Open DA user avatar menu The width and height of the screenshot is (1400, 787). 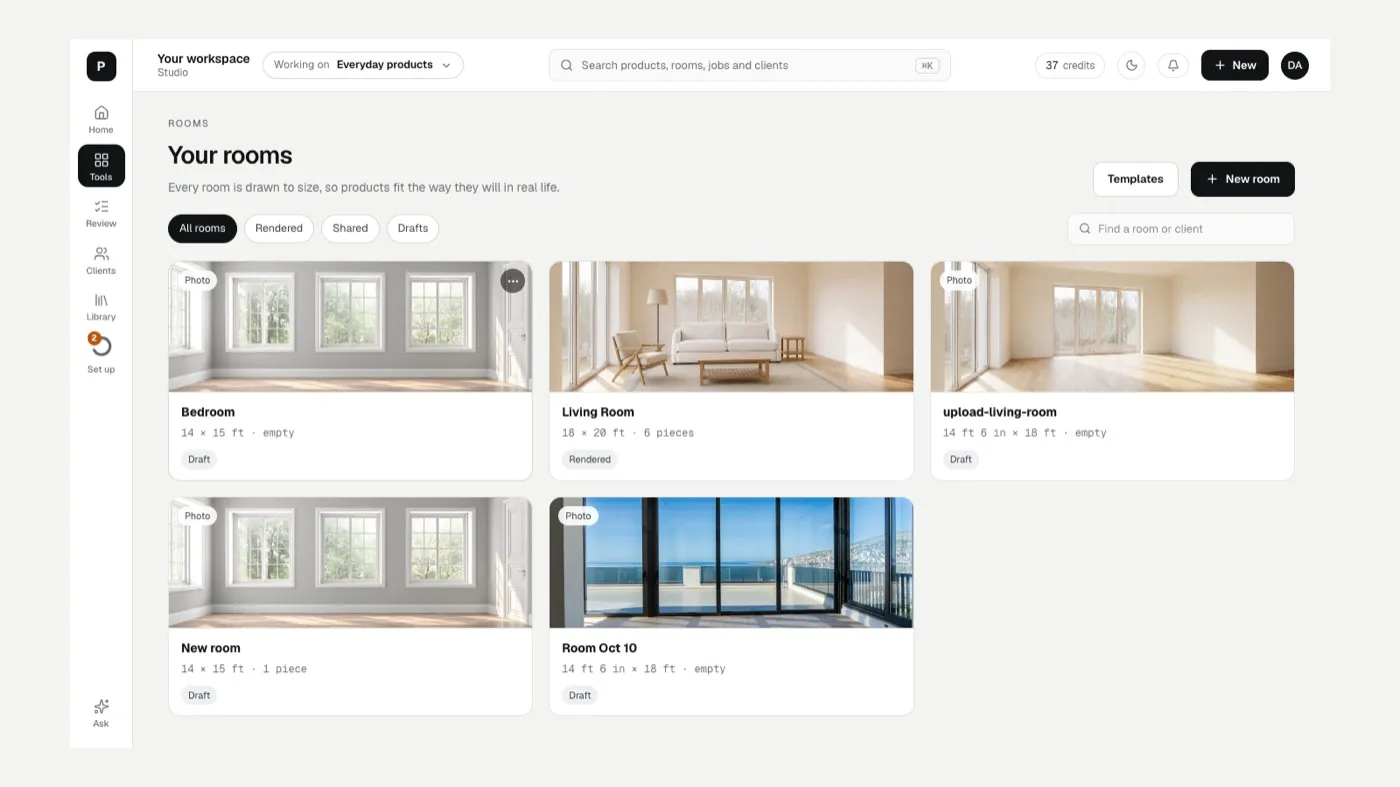(1295, 65)
